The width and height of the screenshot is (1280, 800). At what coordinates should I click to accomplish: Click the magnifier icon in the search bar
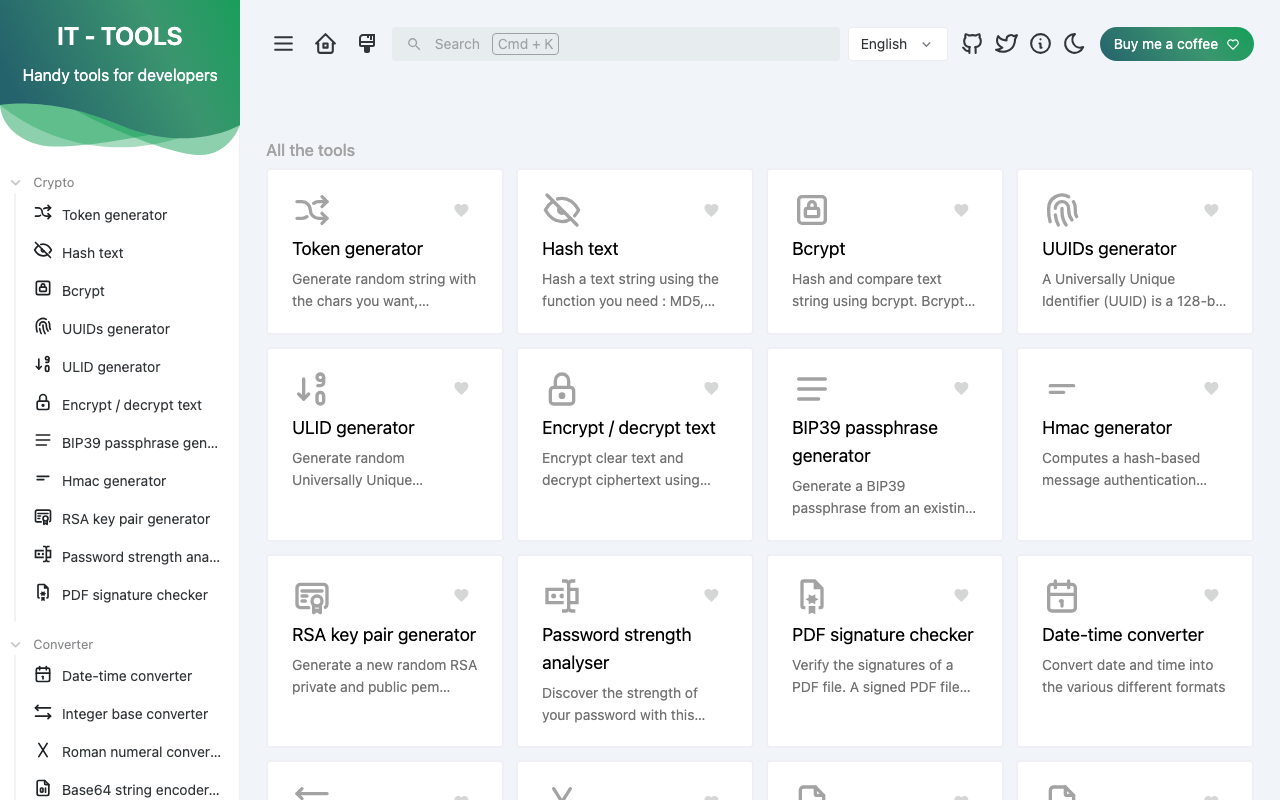point(414,43)
